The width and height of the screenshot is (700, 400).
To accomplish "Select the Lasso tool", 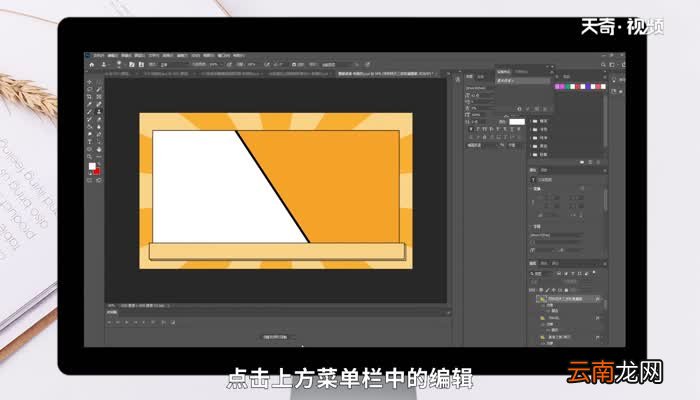I will pos(90,89).
